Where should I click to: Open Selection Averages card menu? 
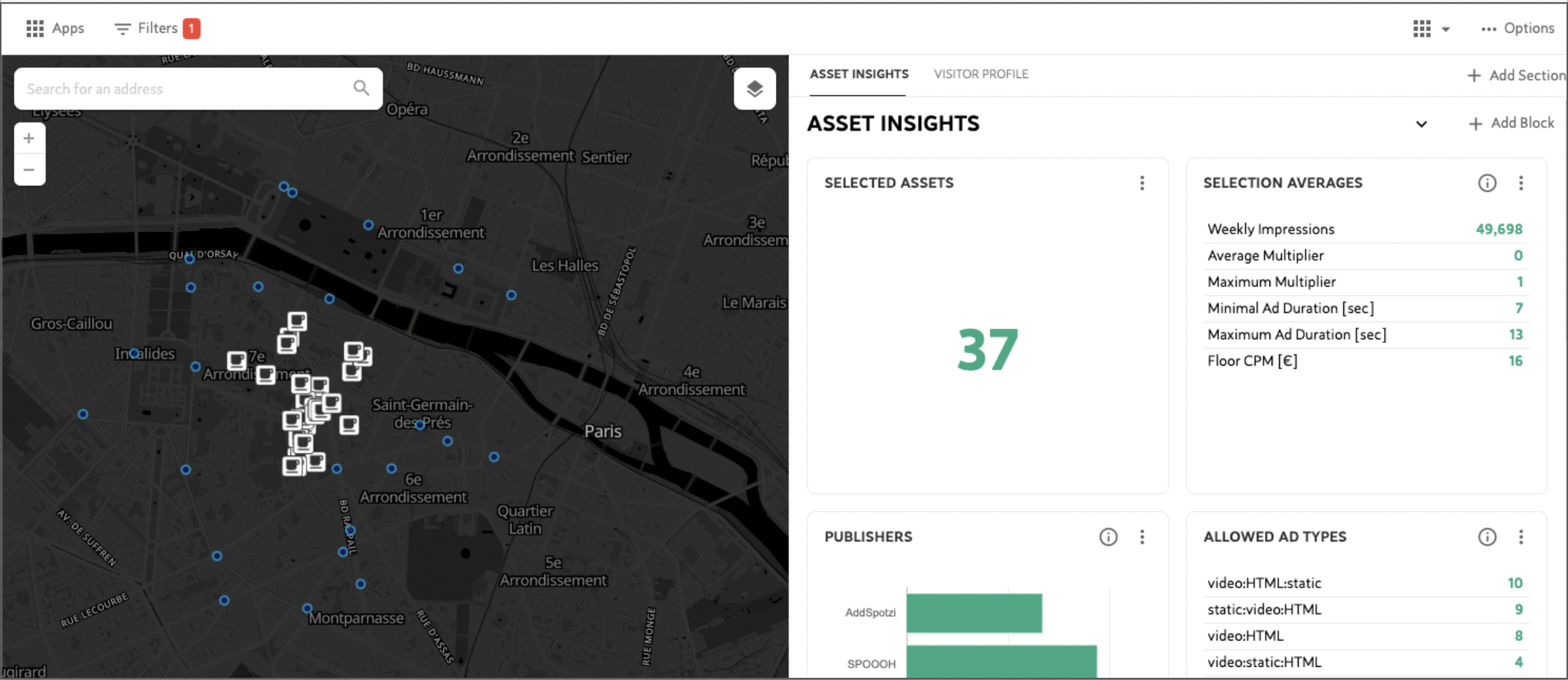pyautogui.click(x=1521, y=183)
